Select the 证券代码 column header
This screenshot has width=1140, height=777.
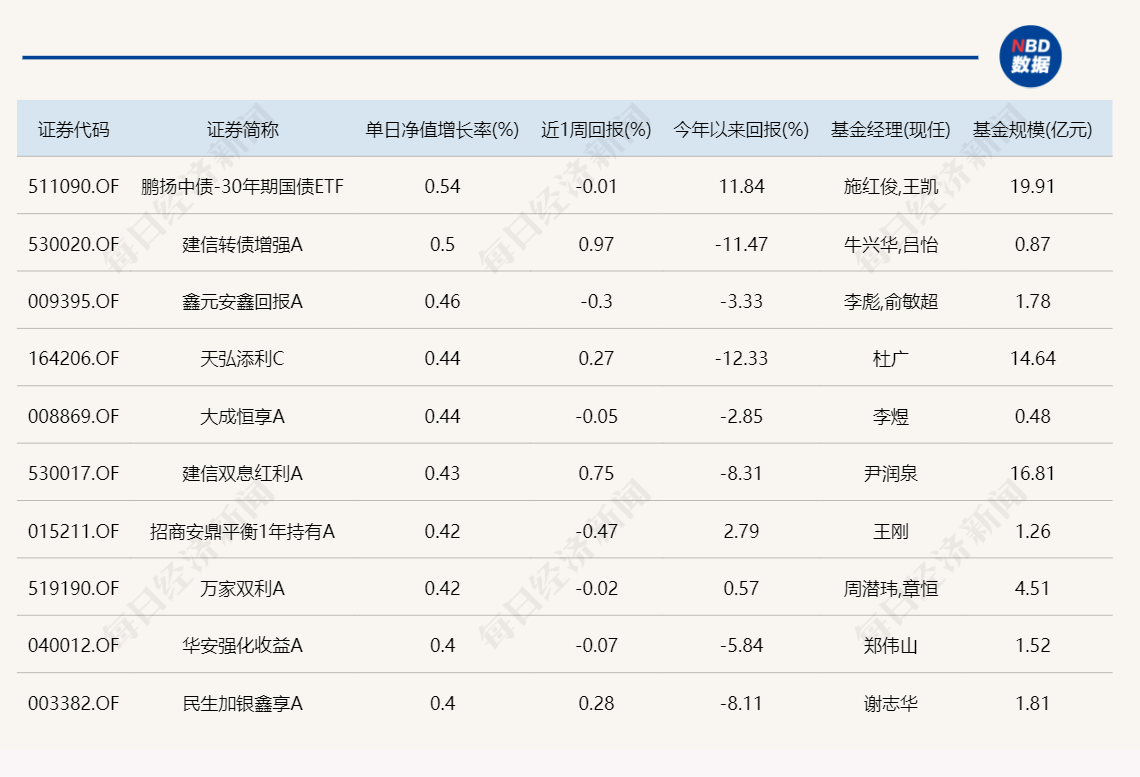tap(73, 129)
